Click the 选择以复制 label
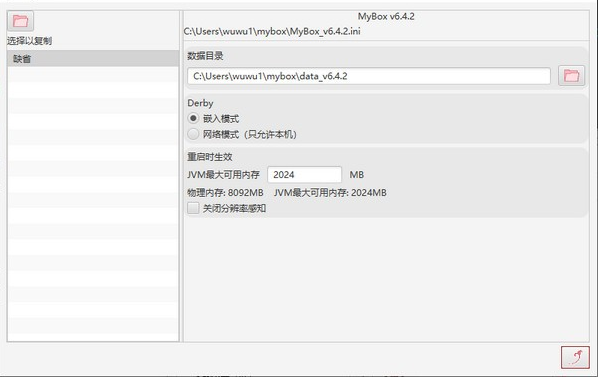 [29, 41]
